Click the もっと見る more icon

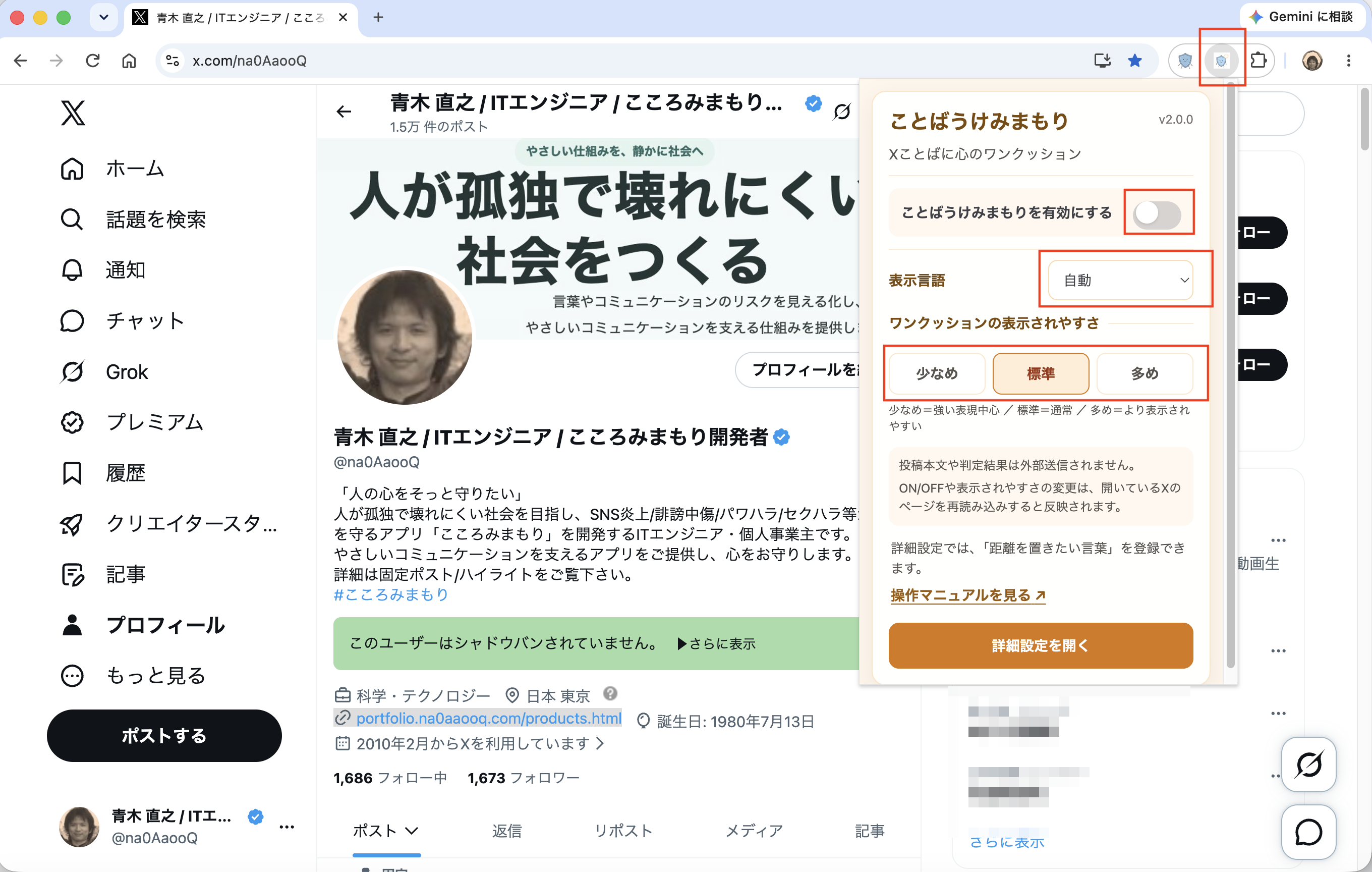pos(72,676)
